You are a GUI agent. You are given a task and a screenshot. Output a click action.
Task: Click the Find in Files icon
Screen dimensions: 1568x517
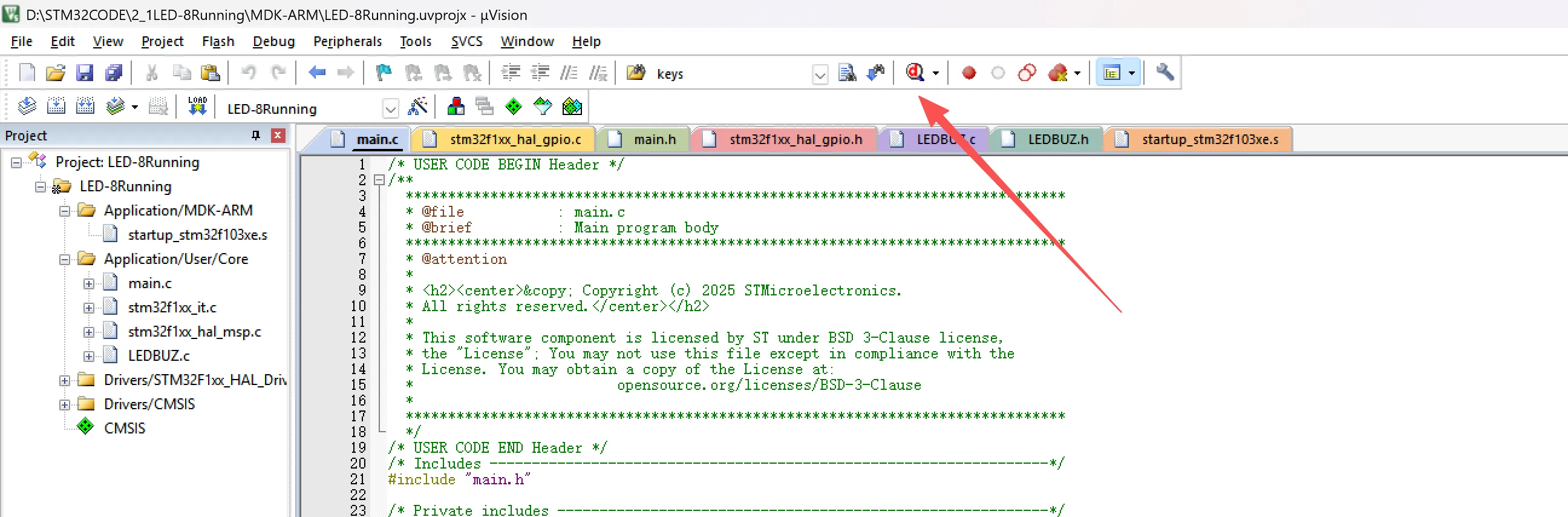847,74
